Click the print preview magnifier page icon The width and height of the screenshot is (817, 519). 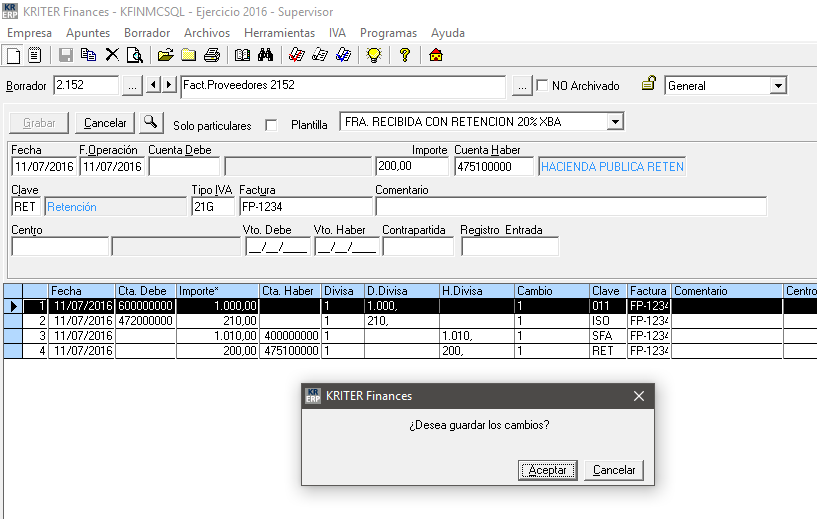(135, 55)
